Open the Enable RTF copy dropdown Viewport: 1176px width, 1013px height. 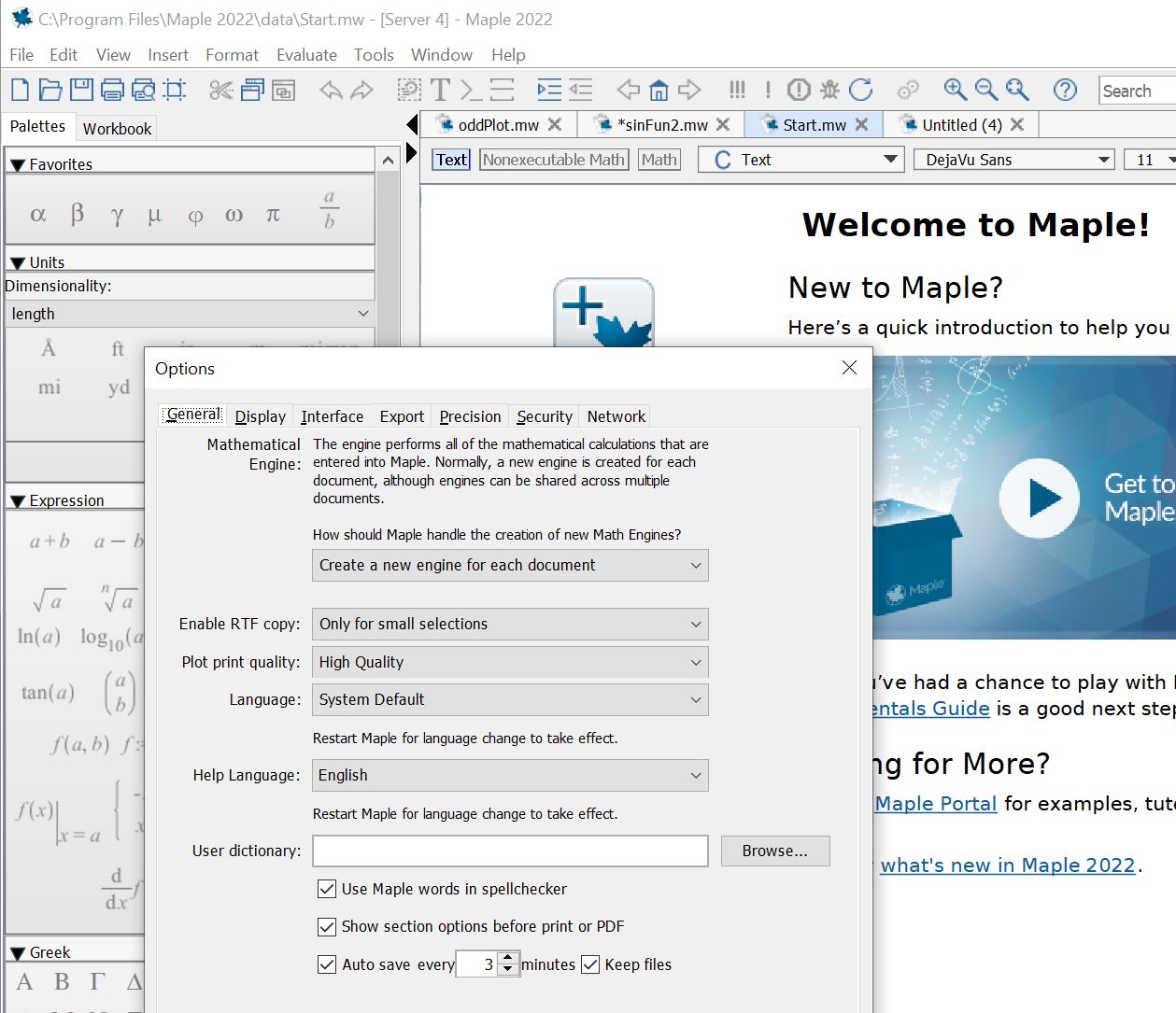point(510,624)
